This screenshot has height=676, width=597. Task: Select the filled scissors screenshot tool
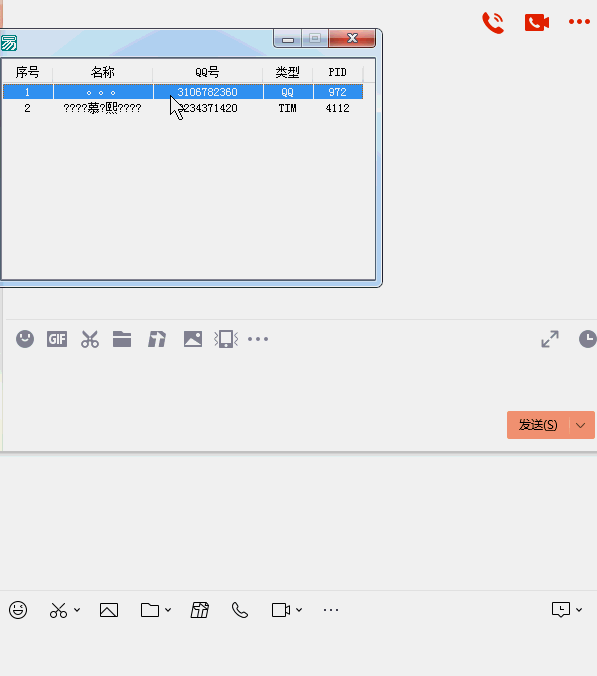90,339
